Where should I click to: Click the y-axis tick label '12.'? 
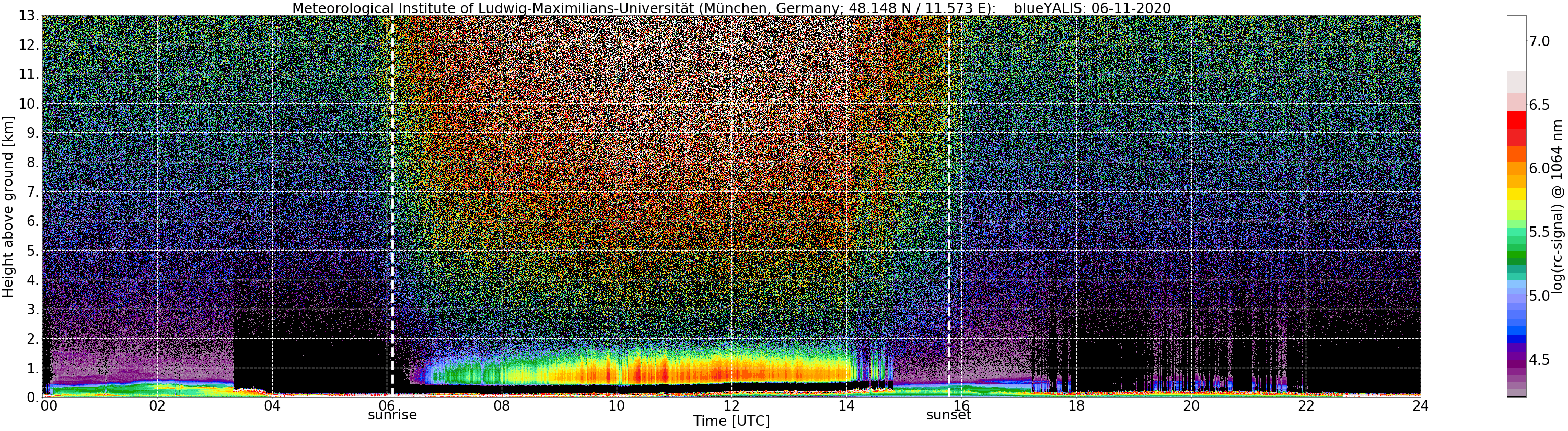pyautogui.click(x=29, y=44)
